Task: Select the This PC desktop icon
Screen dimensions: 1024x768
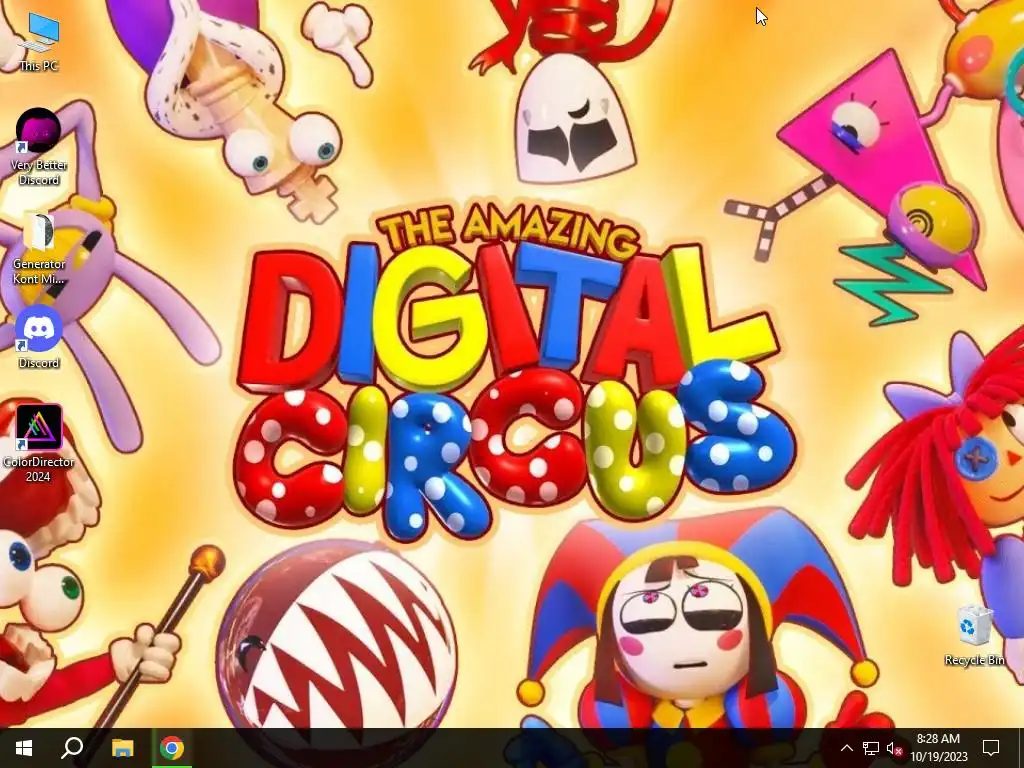Action: pos(39,42)
